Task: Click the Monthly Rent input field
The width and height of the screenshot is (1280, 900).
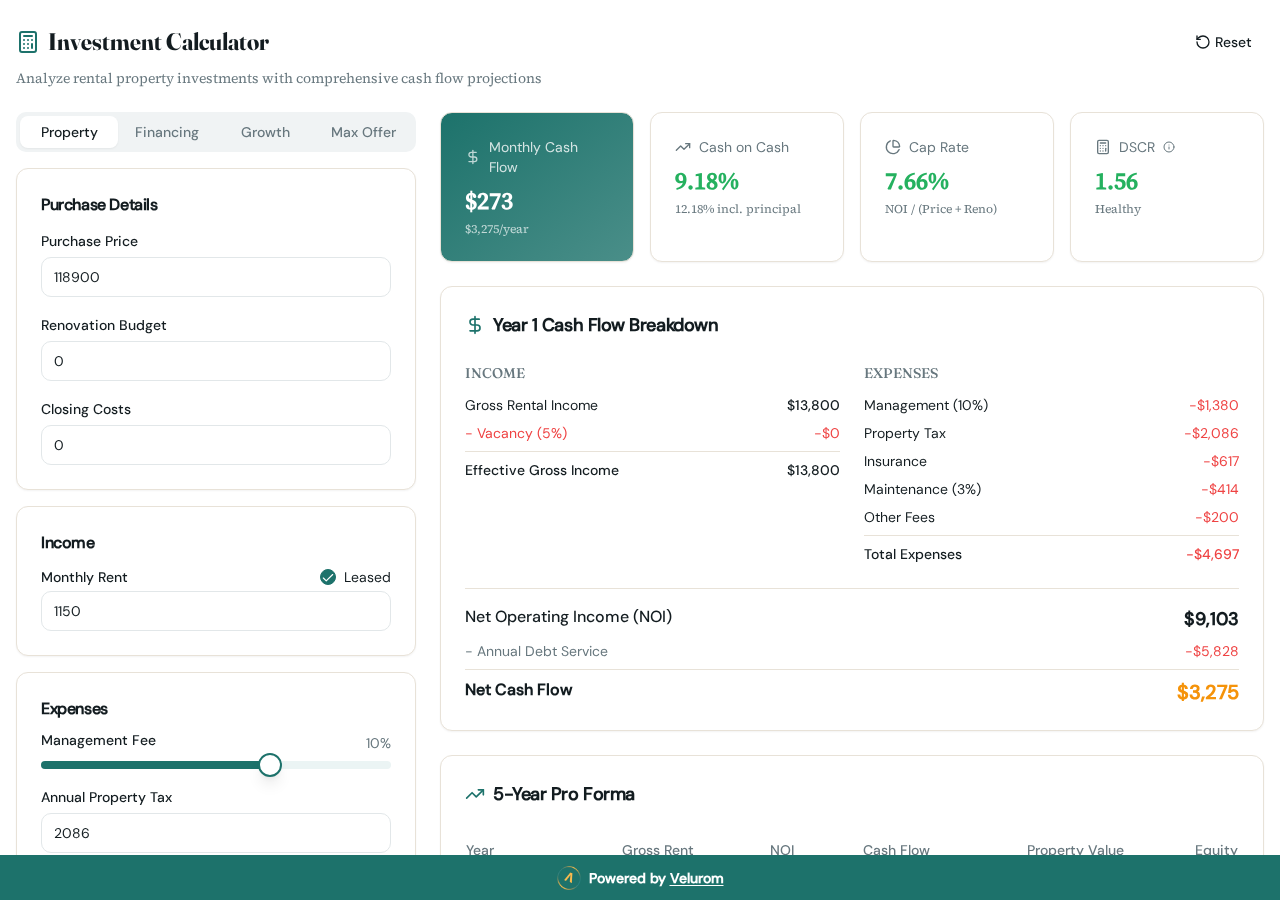Action: pyautogui.click(x=216, y=611)
